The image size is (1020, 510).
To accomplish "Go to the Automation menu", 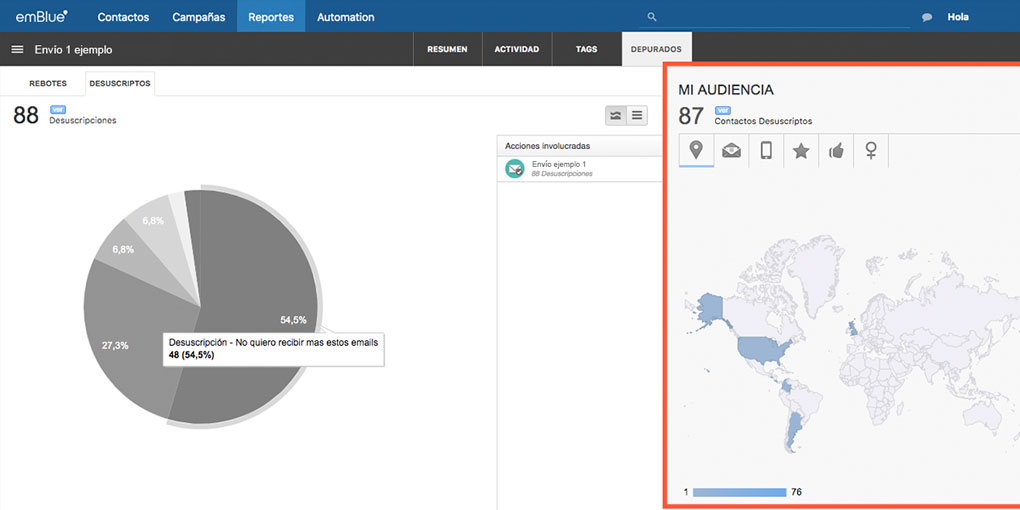I will pos(345,17).
